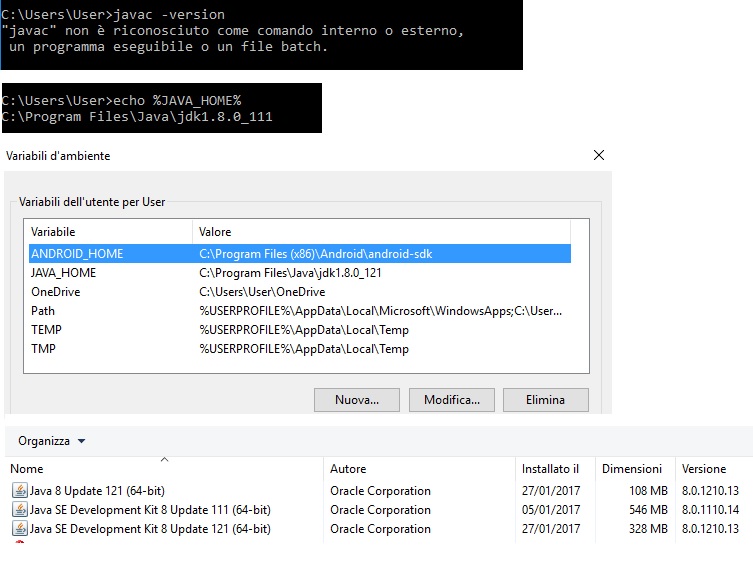Click the Modifica... button
Viewport: 753px width, 578px height.
[451, 400]
